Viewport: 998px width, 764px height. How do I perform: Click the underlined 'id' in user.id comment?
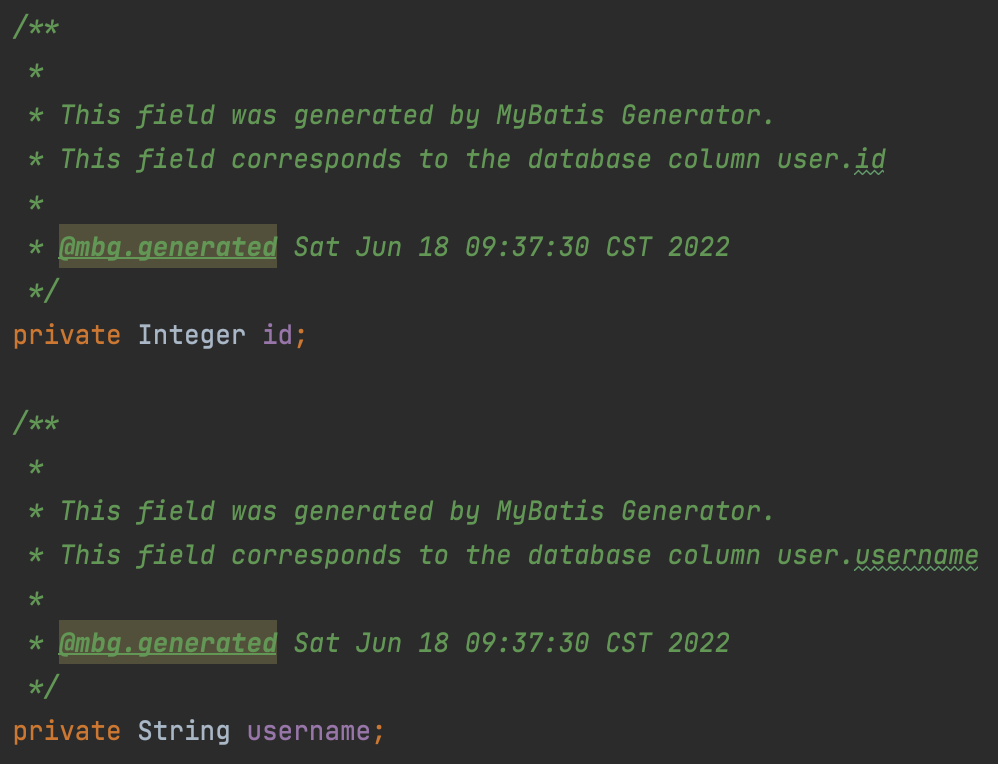pos(870,159)
